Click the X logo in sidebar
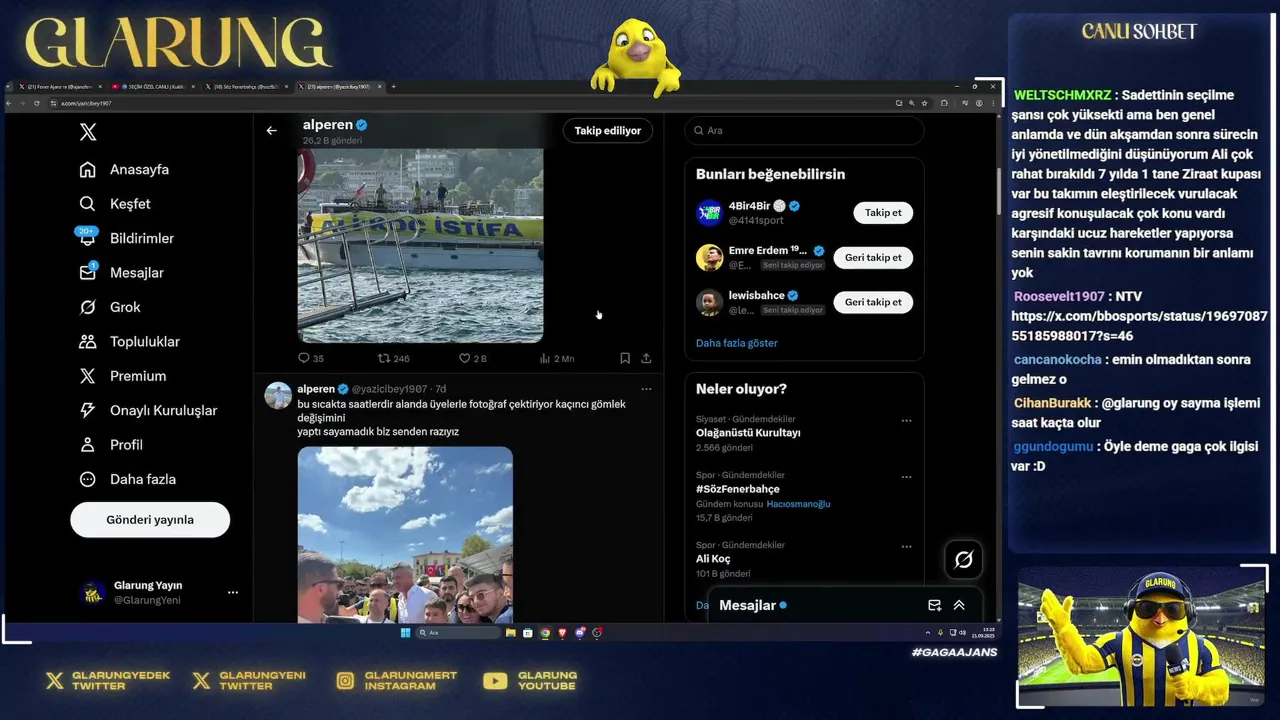 88,132
